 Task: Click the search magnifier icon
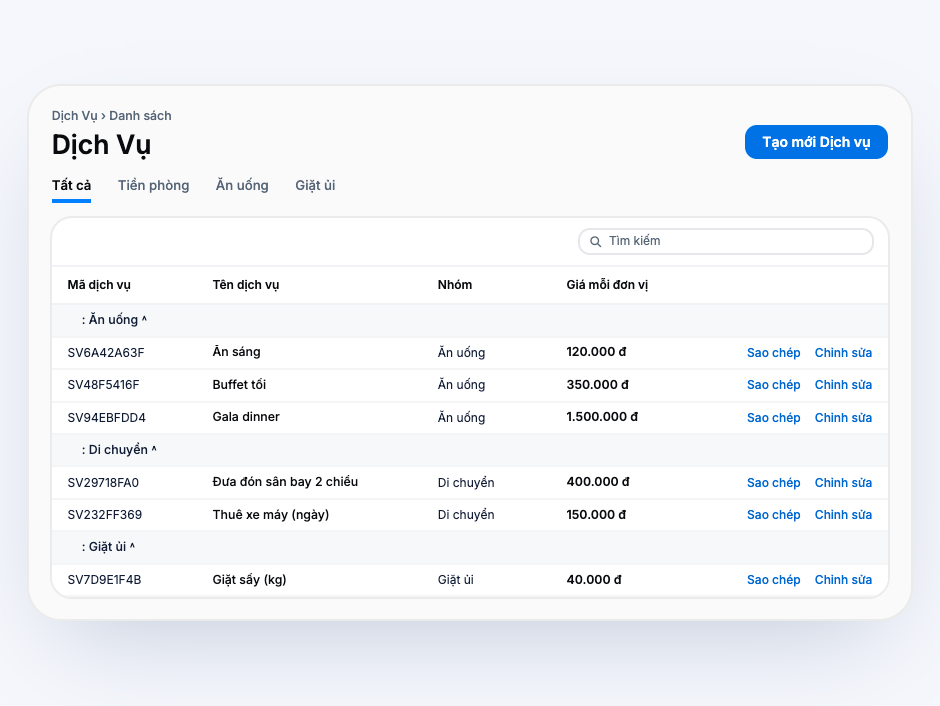tap(595, 242)
